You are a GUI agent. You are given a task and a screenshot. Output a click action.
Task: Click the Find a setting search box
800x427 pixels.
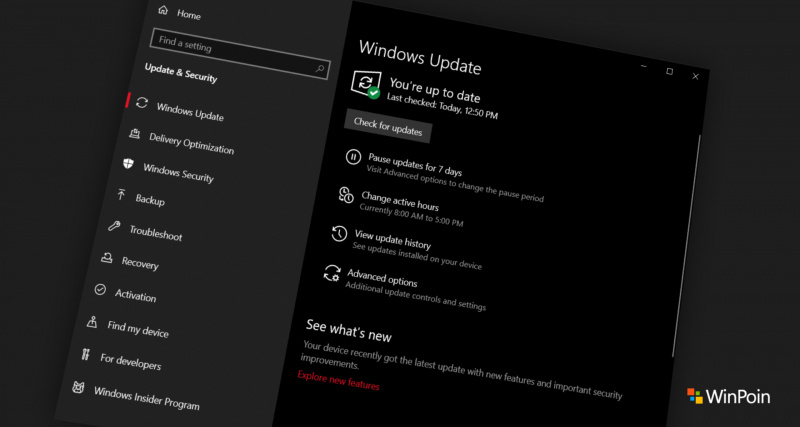240,53
